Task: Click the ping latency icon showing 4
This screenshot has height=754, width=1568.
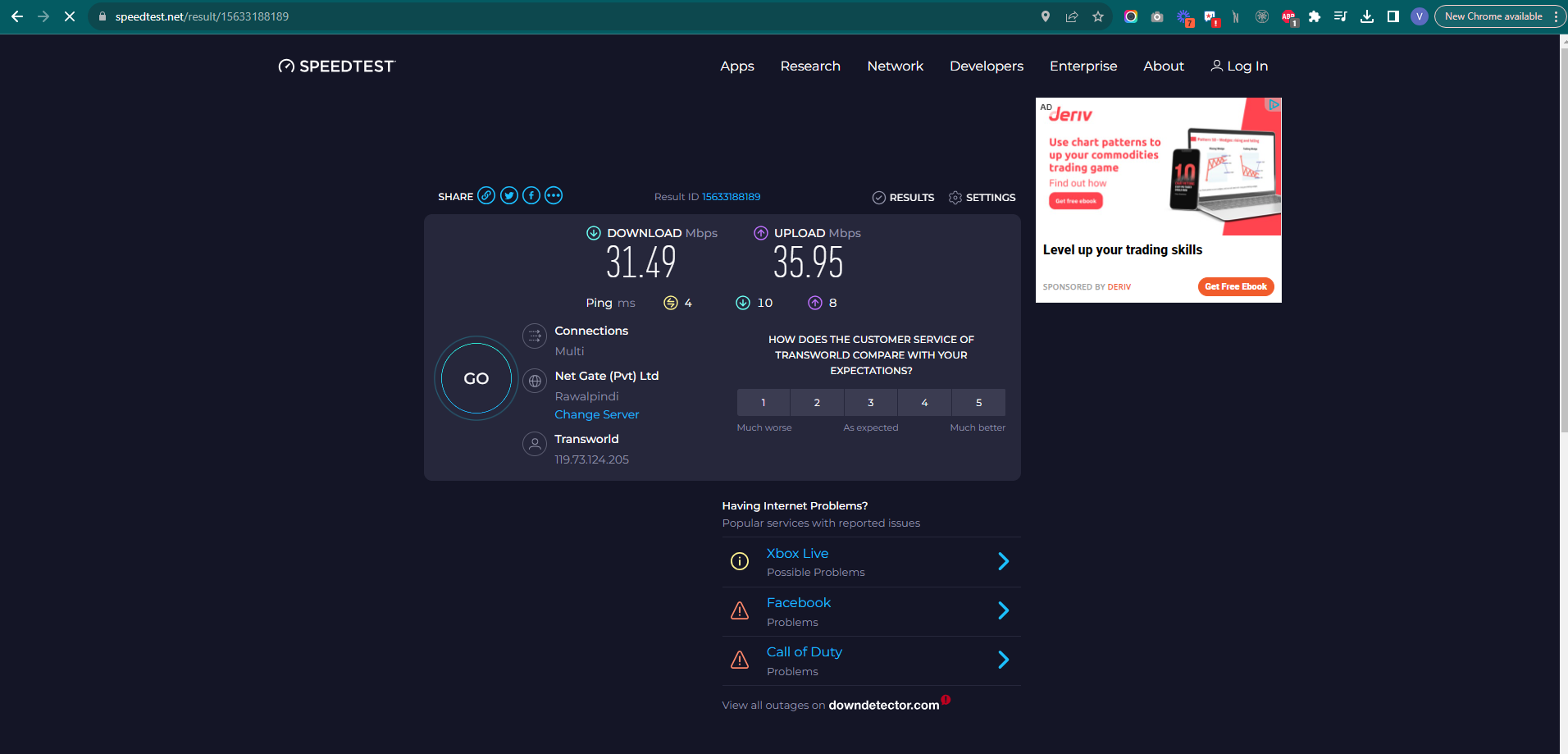Action: 671,303
